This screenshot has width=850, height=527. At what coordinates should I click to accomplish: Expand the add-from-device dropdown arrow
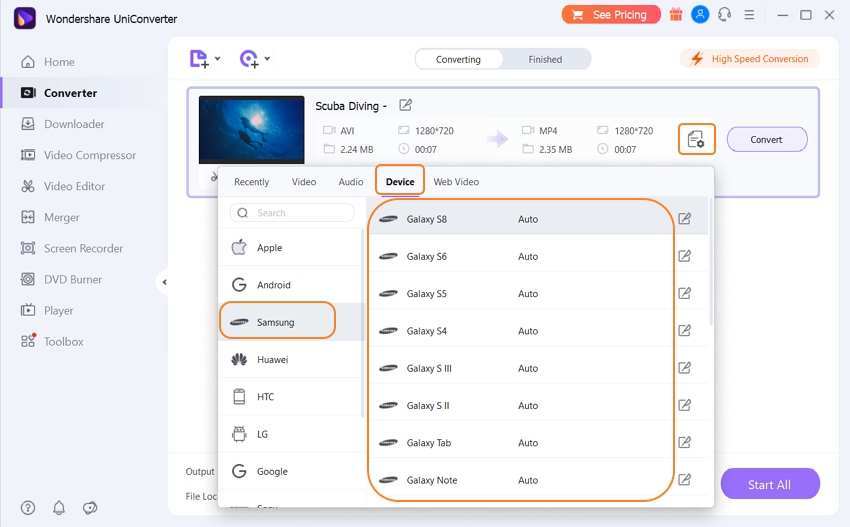(267, 59)
